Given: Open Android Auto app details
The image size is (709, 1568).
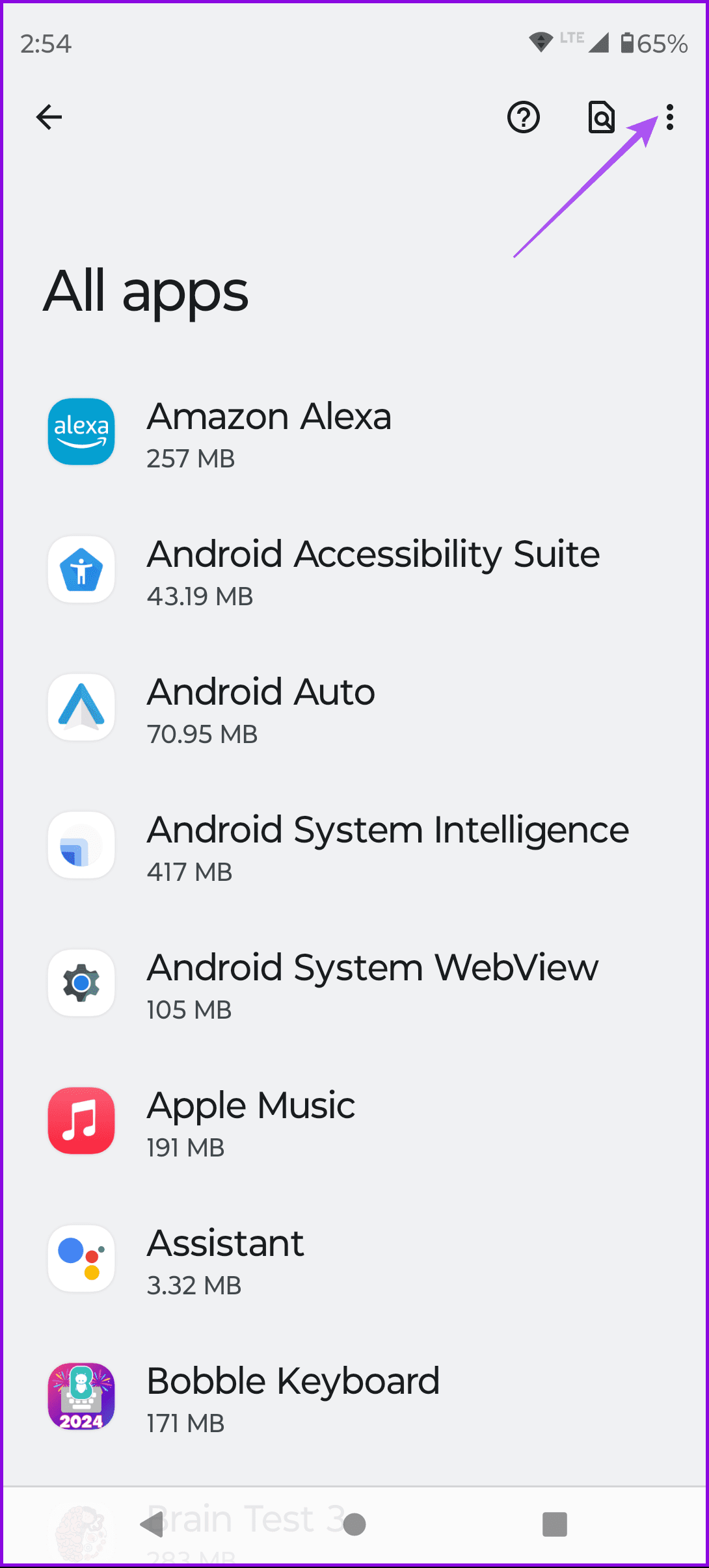Looking at the screenshot, I should coord(261,709).
